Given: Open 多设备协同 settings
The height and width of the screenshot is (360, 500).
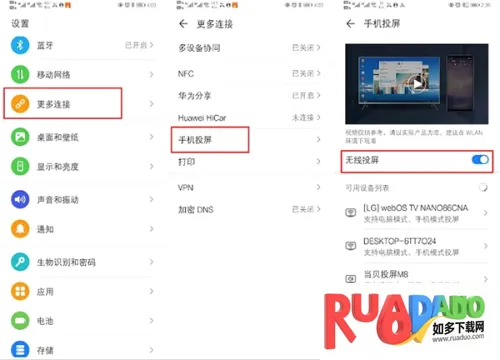Looking at the screenshot, I should (249, 48).
